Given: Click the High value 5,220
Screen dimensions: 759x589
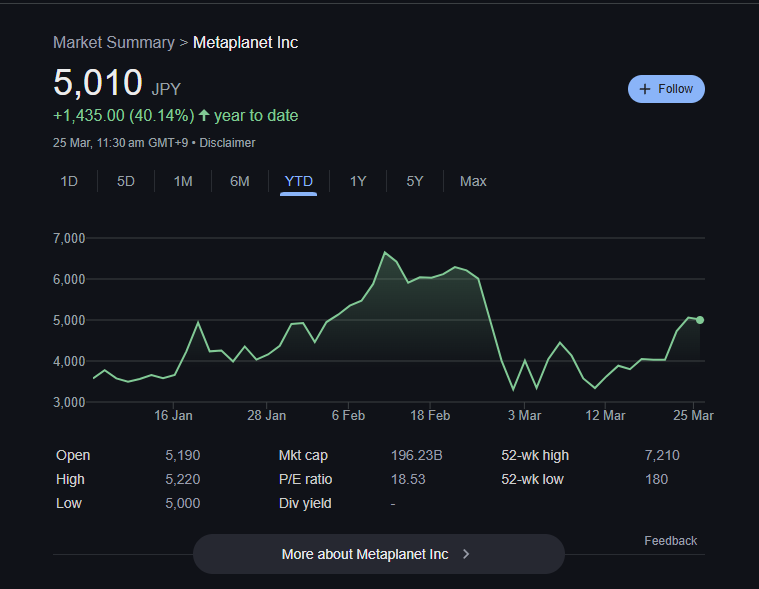Looking at the screenshot, I should tap(182, 479).
